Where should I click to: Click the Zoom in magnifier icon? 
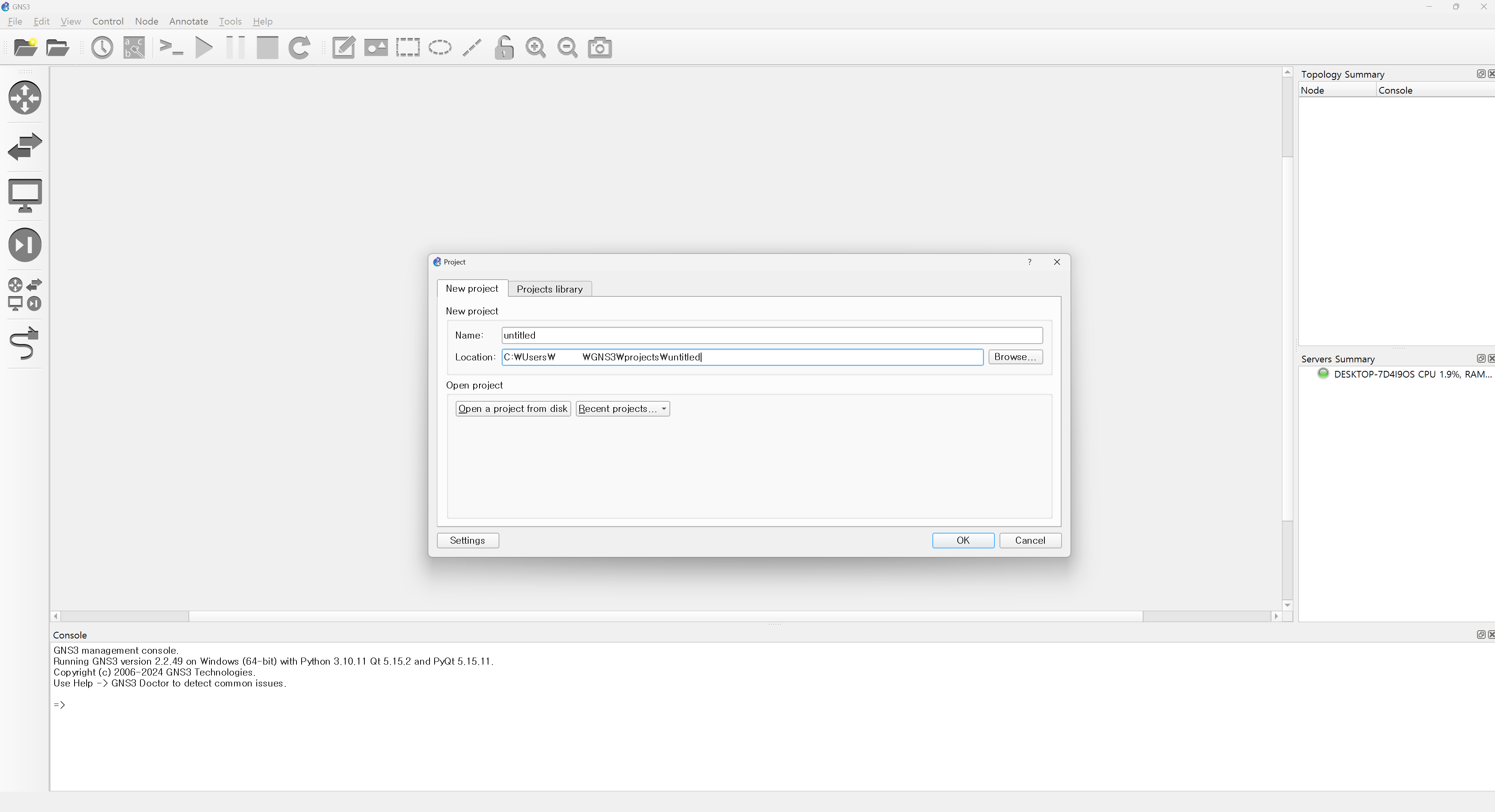[x=535, y=48]
